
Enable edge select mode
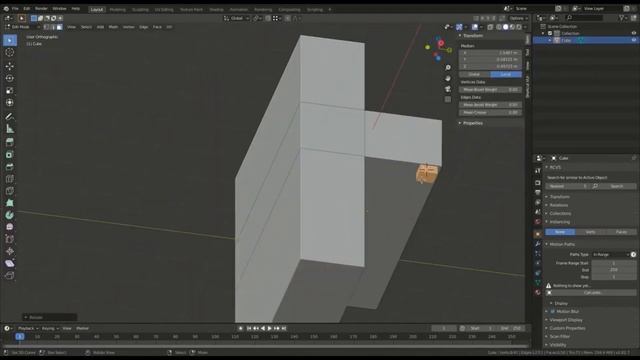pyautogui.click(x=53, y=27)
